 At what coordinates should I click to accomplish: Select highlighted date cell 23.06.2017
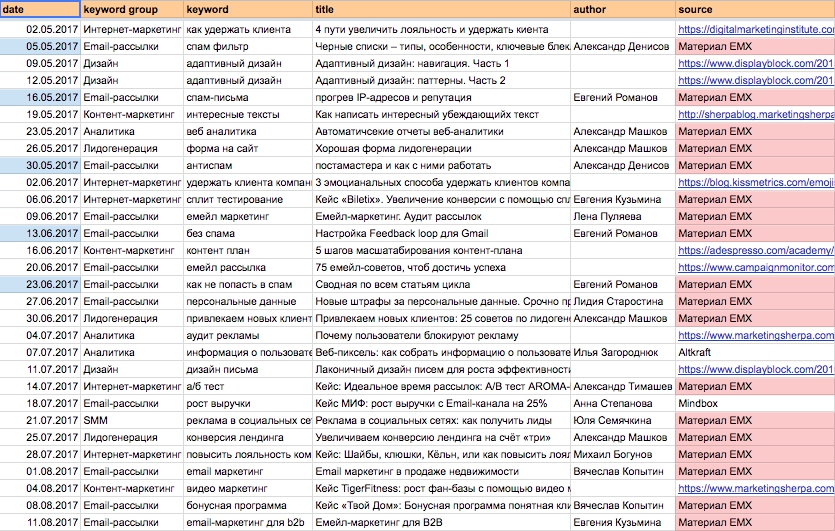[40, 284]
